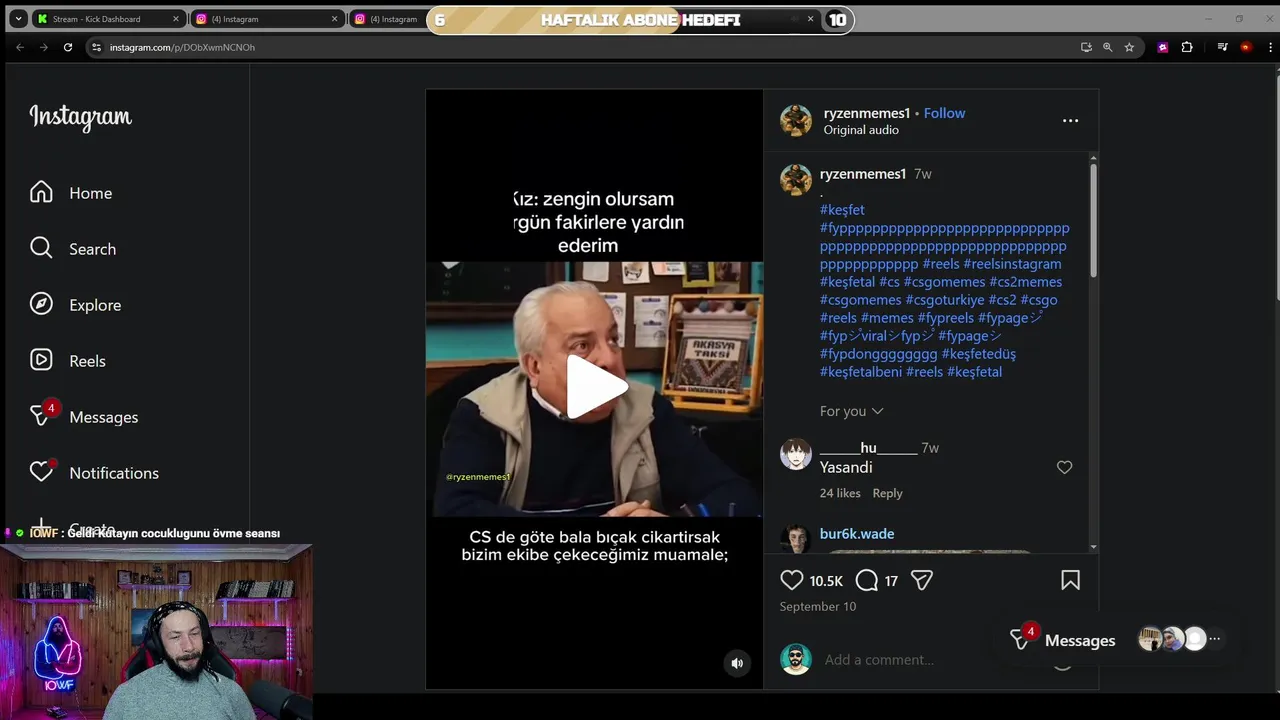Click the purple extension icon in toolbar
Screen dimensions: 1280x720
(1162, 47)
